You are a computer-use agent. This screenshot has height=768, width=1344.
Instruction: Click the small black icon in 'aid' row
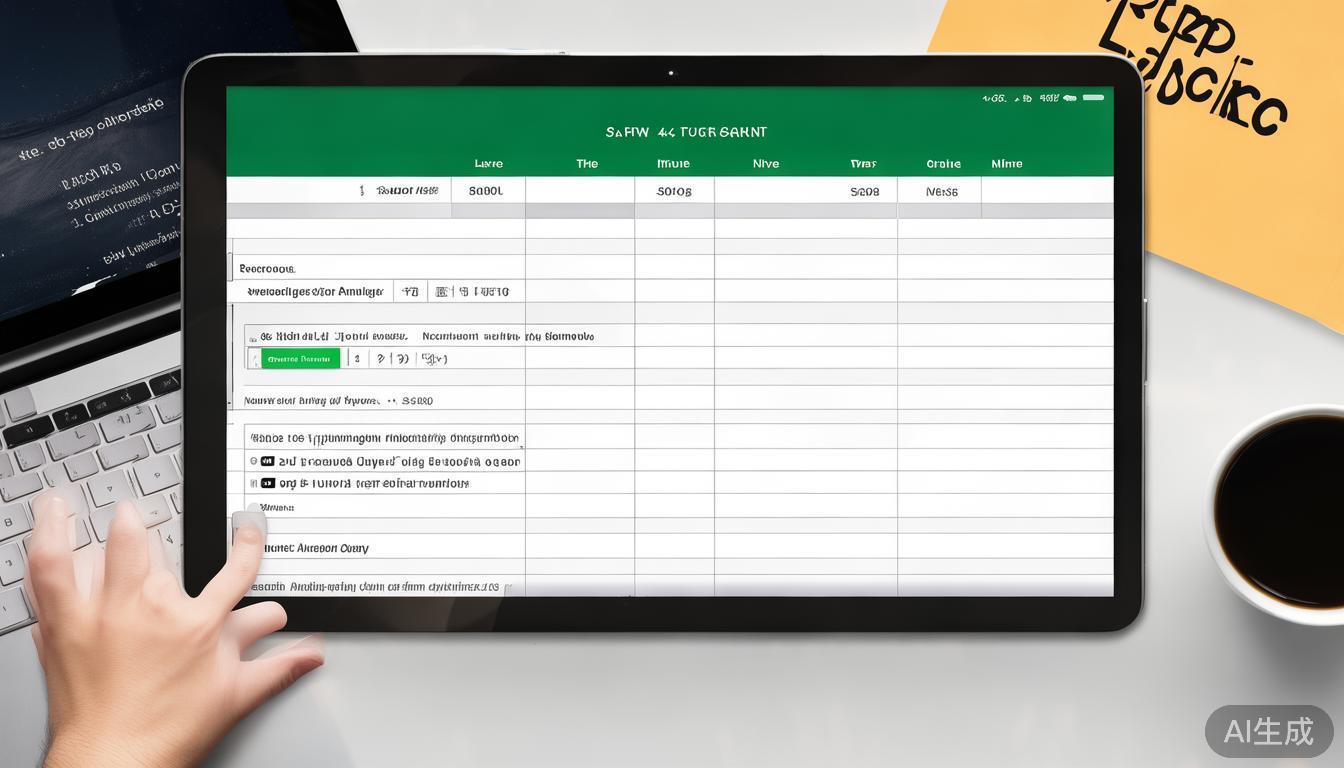(x=267, y=461)
